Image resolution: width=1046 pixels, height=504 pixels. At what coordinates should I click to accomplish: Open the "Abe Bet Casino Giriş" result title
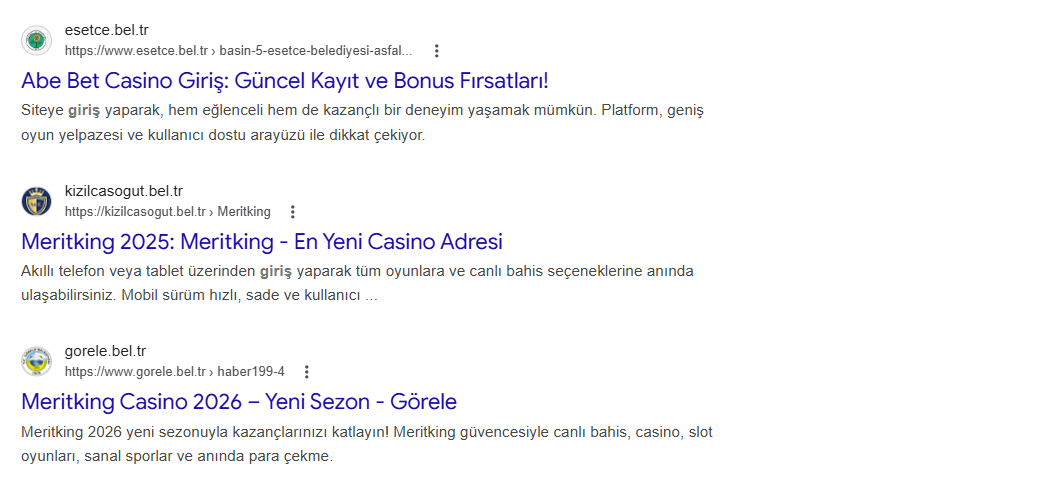coord(285,80)
